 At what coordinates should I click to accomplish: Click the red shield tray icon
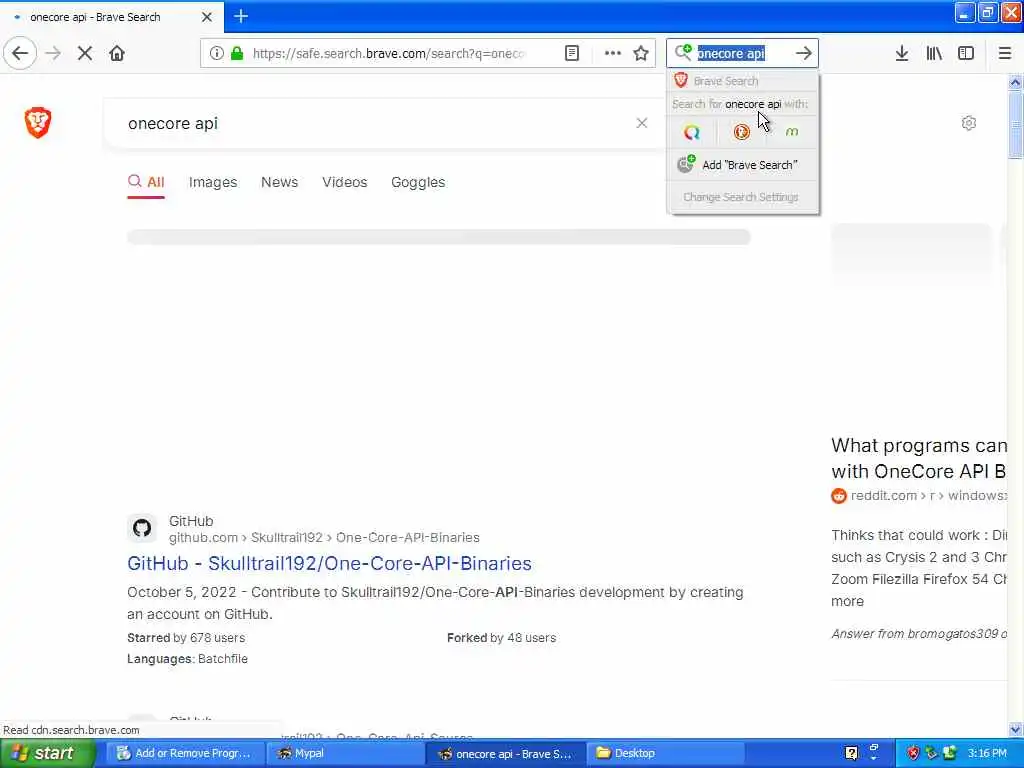pyautogui.click(x=913, y=754)
